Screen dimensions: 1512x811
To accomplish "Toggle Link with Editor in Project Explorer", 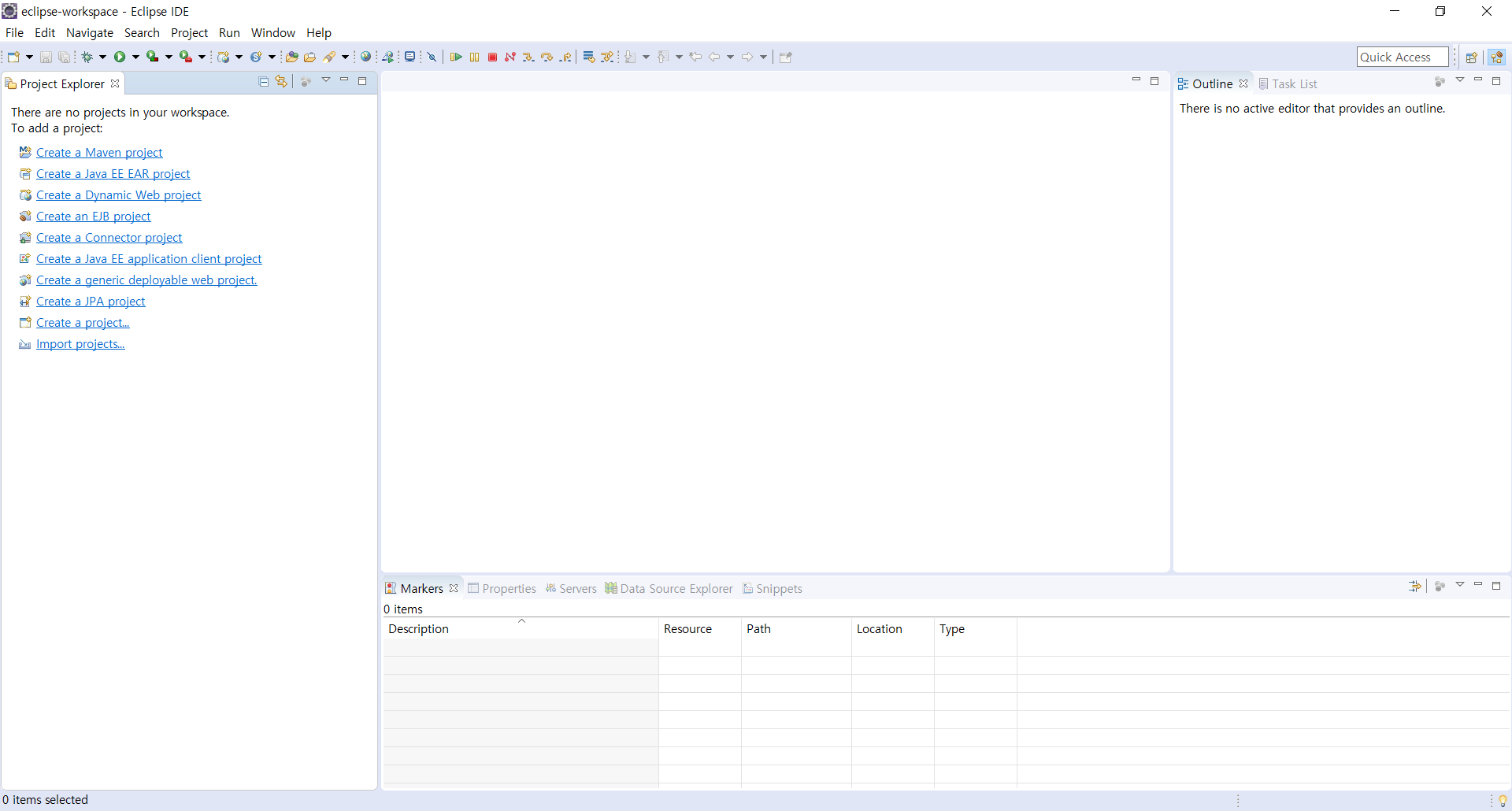I will coord(281,81).
